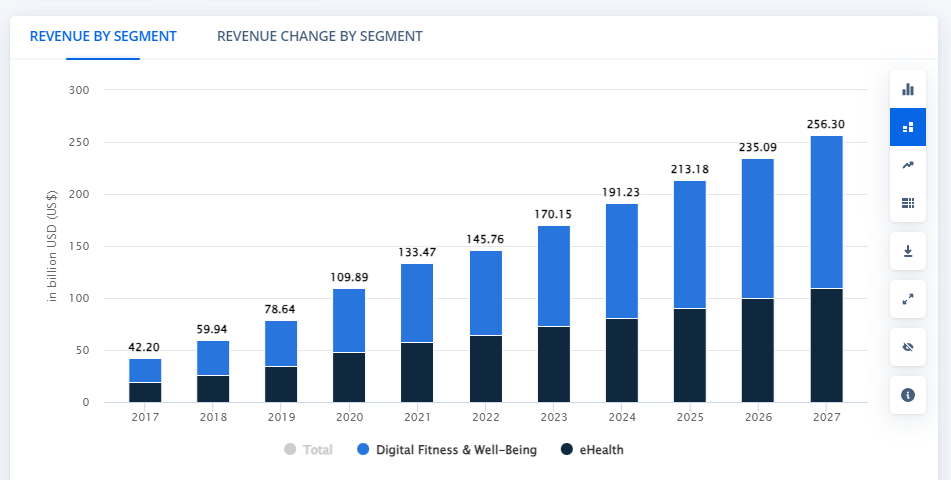The height and width of the screenshot is (480, 951).
Task: Toggle the hide values eye icon
Action: coord(908,347)
